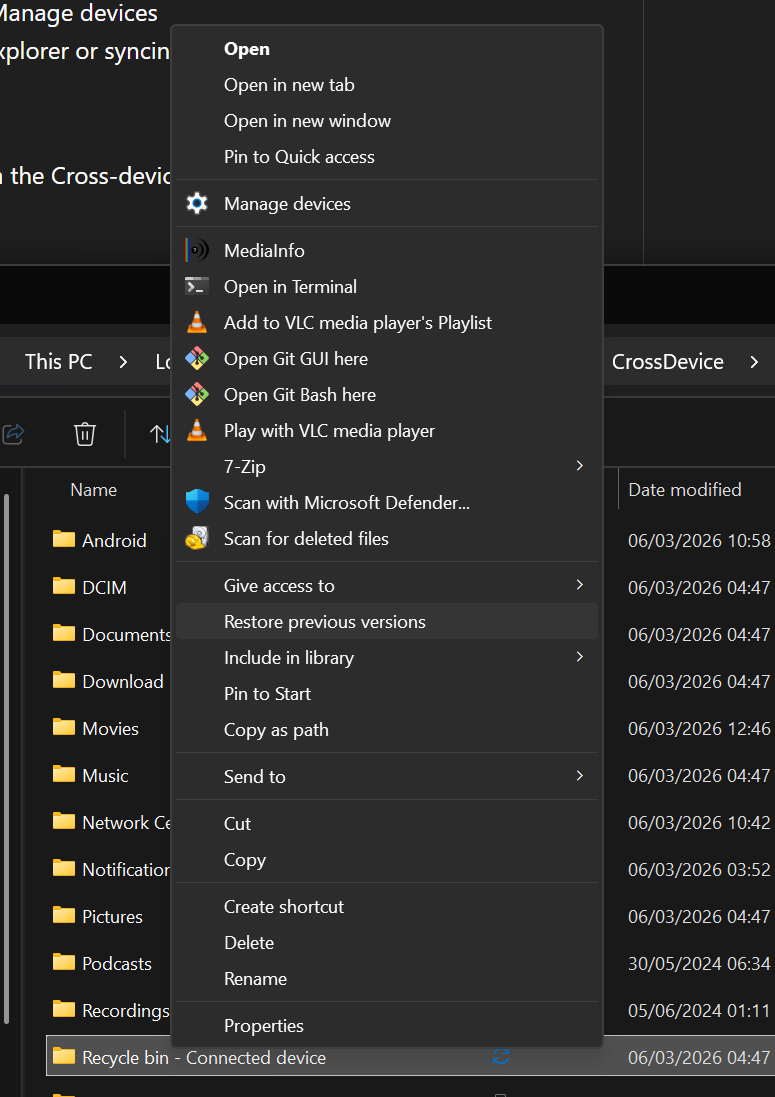Select Create shortcut
The height and width of the screenshot is (1097, 775).
click(x=387, y=907)
